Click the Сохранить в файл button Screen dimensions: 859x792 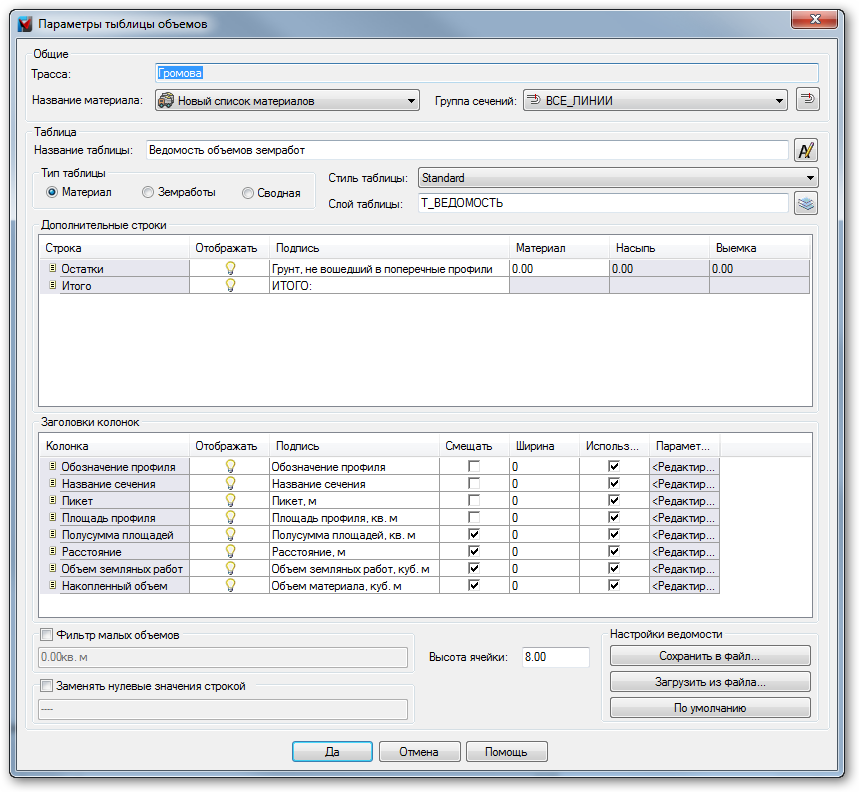point(709,657)
